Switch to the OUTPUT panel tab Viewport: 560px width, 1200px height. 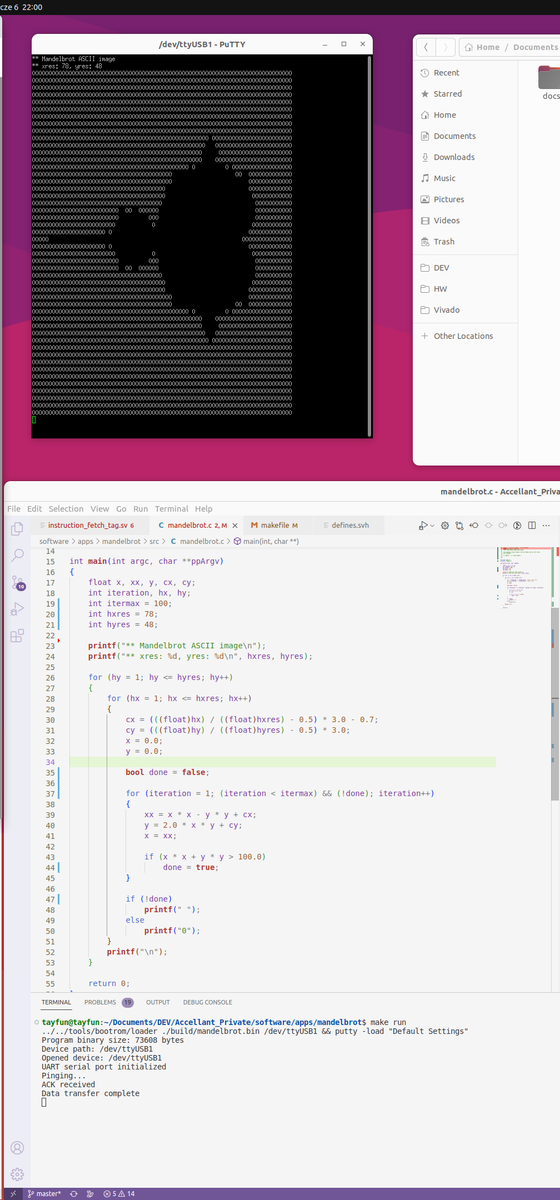tap(158, 1002)
